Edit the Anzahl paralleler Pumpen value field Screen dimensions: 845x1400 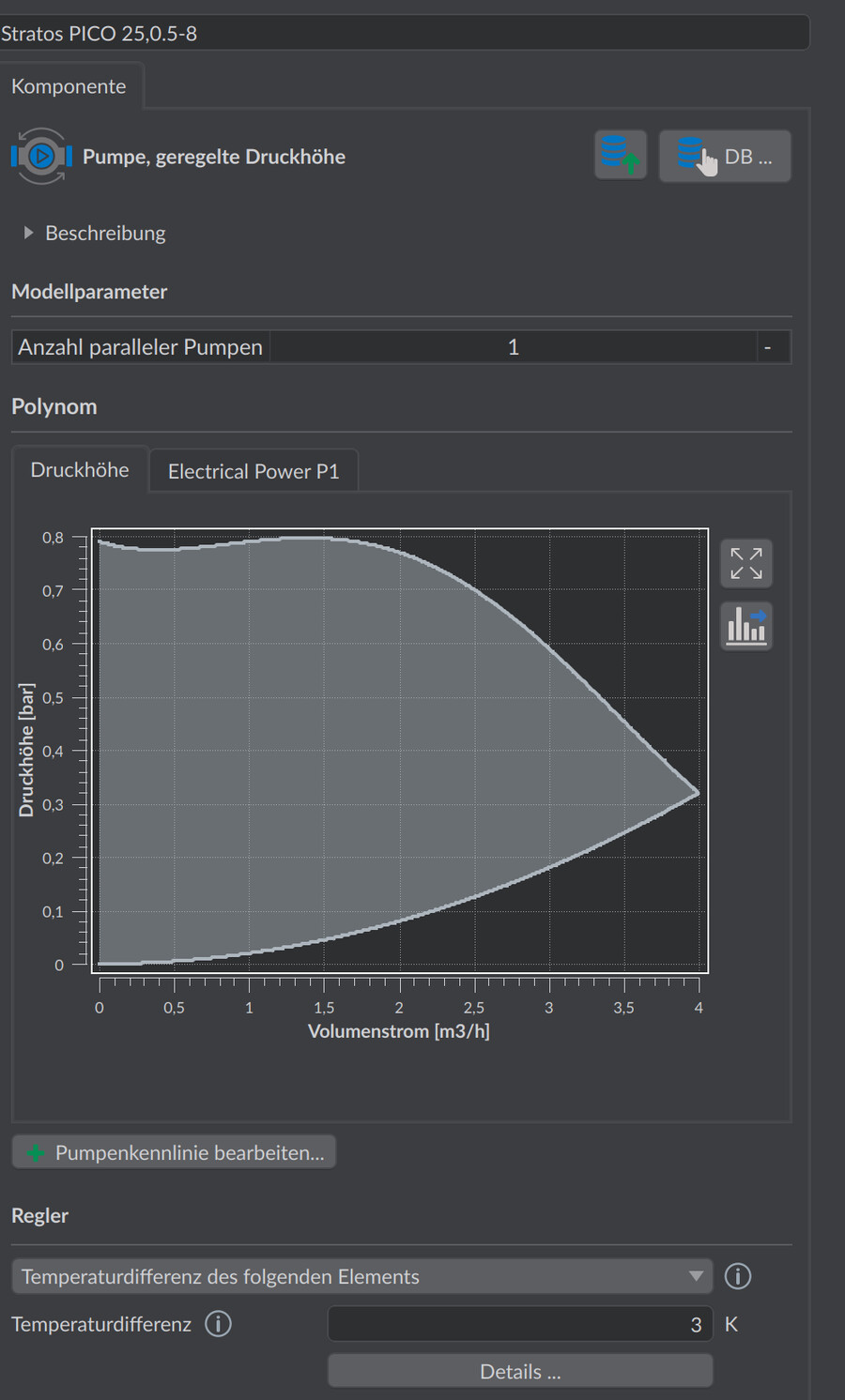(513, 347)
